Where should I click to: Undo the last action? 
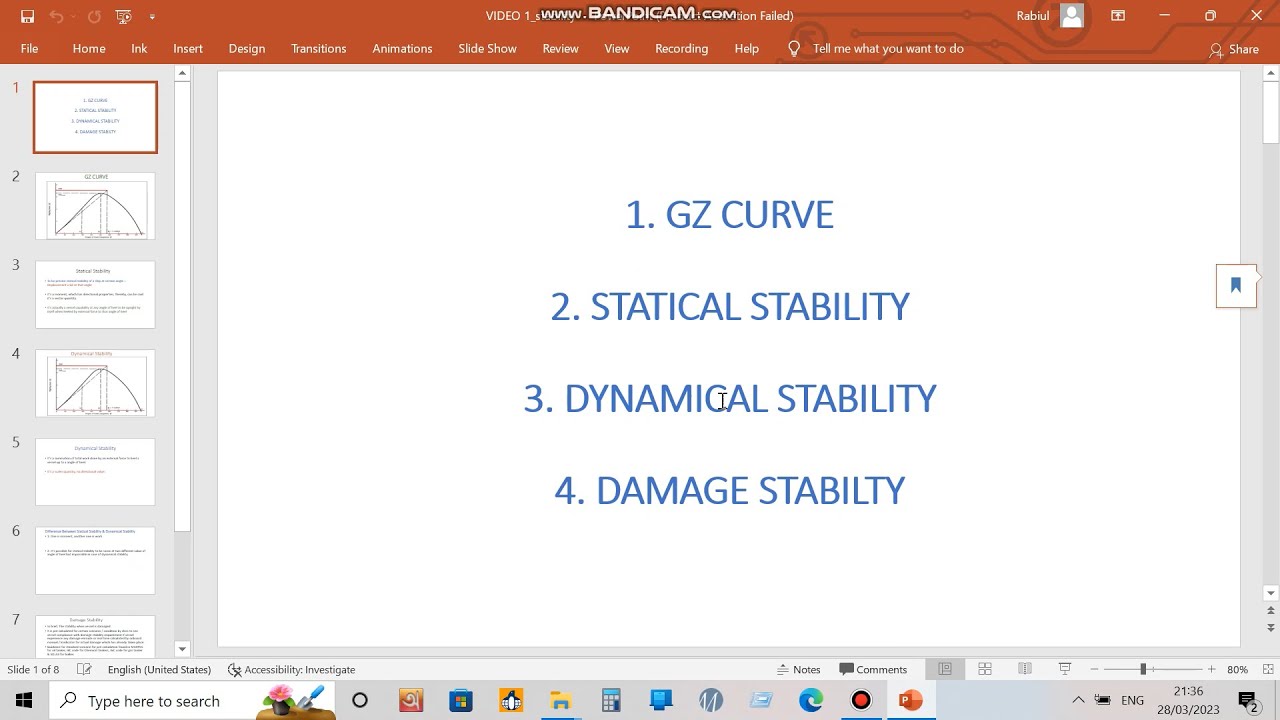click(56, 16)
